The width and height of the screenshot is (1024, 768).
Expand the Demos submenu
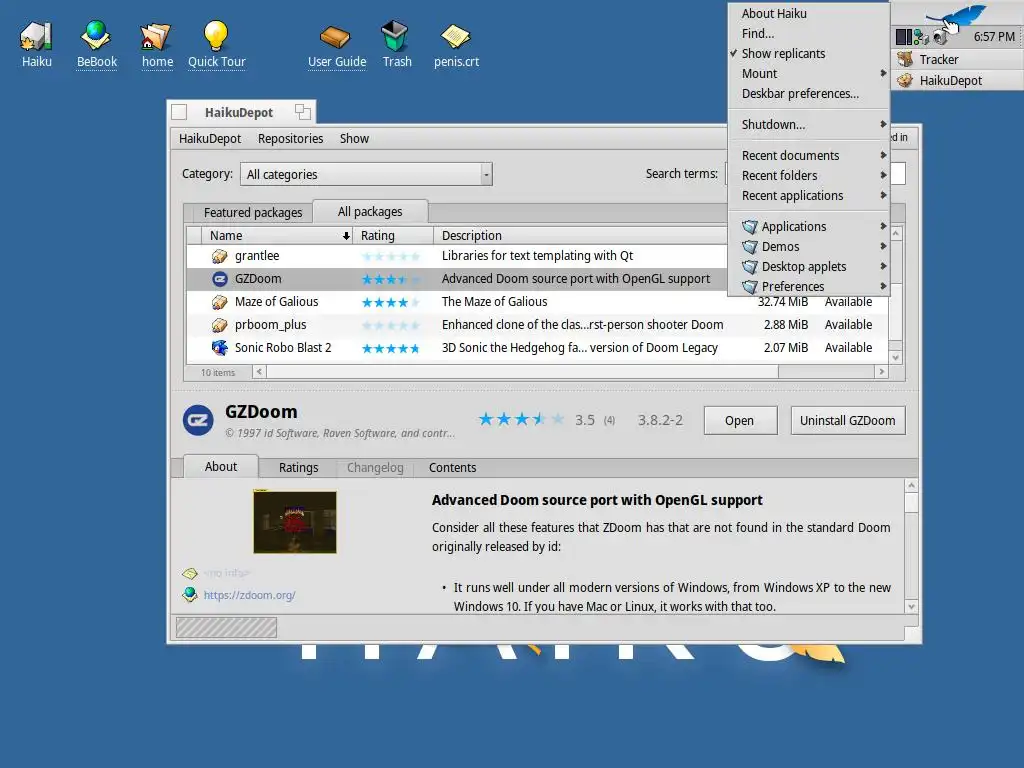(x=808, y=247)
